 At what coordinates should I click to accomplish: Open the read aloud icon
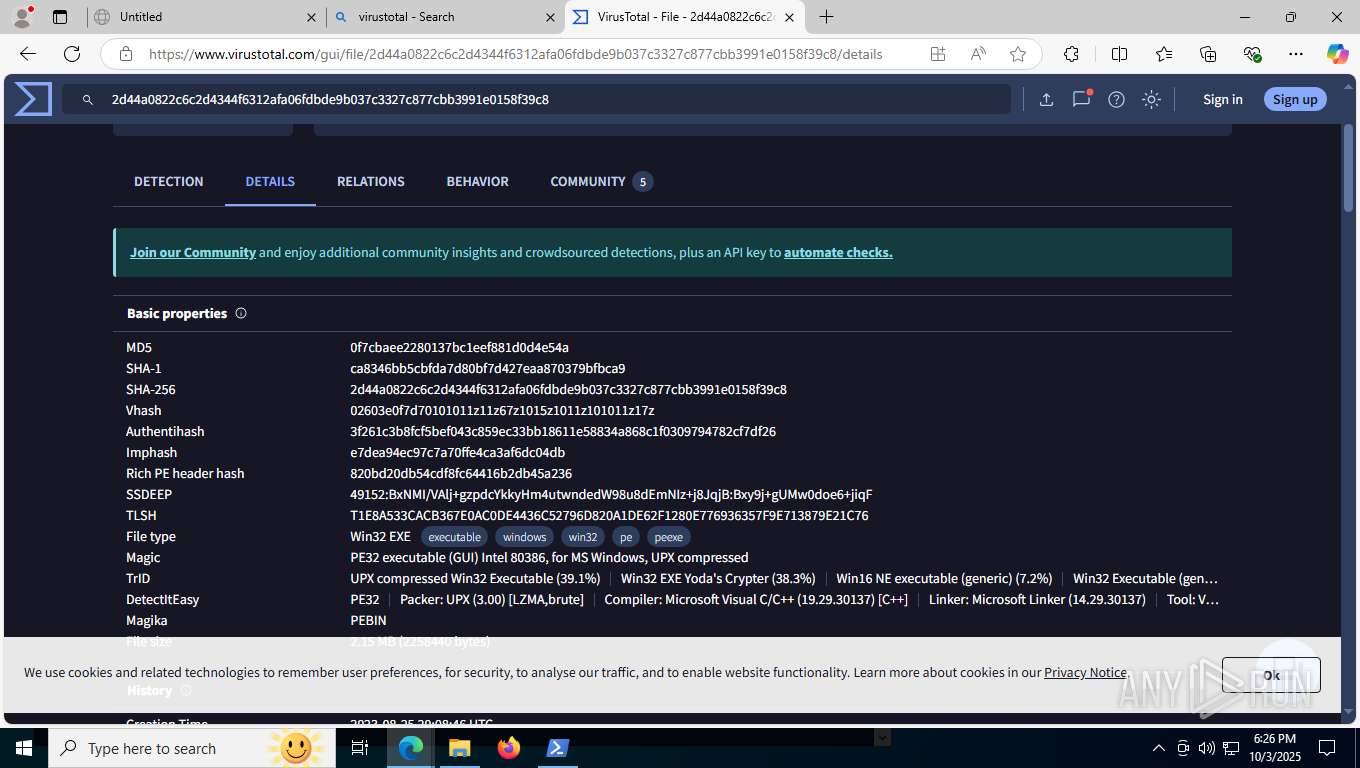pyautogui.click(x=978, y=54)
